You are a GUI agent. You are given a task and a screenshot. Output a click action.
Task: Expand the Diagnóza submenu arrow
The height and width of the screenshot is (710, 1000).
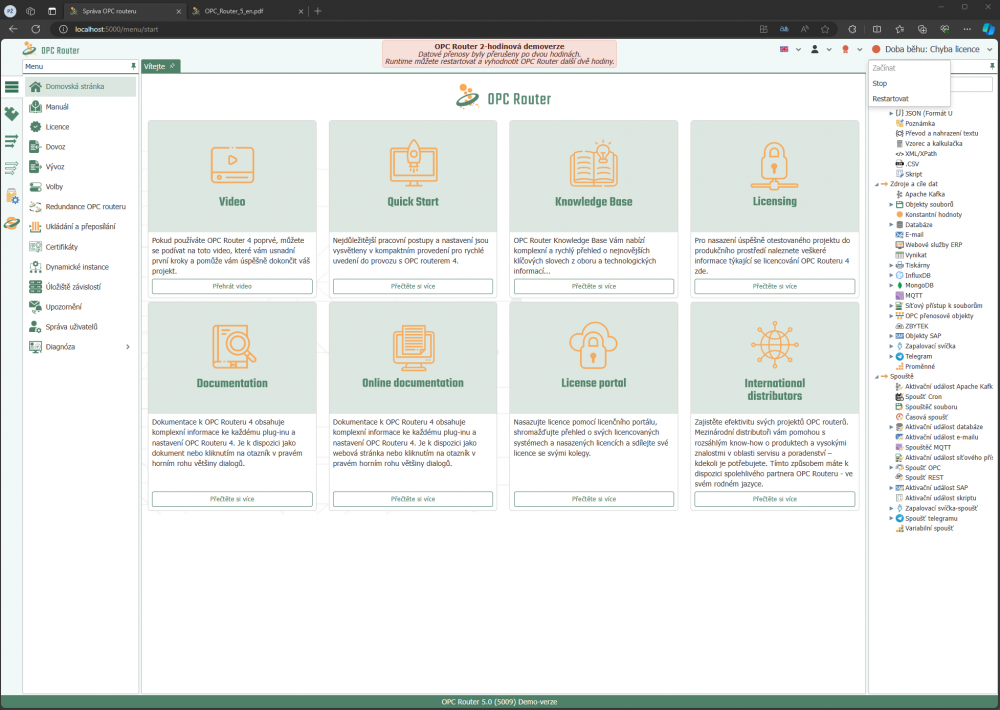pos(128,347)
